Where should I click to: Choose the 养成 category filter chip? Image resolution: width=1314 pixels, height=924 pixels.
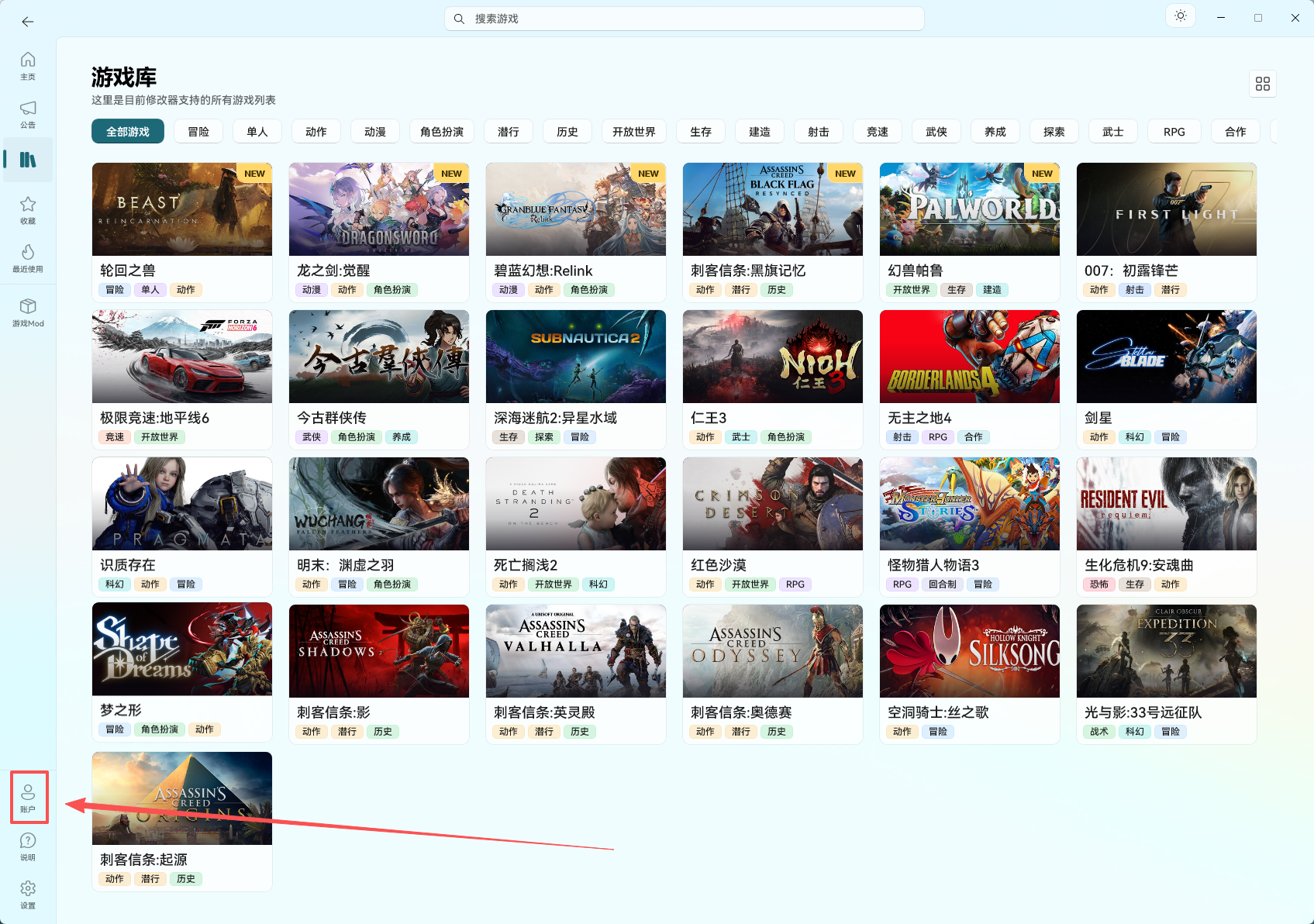(995, 132)
